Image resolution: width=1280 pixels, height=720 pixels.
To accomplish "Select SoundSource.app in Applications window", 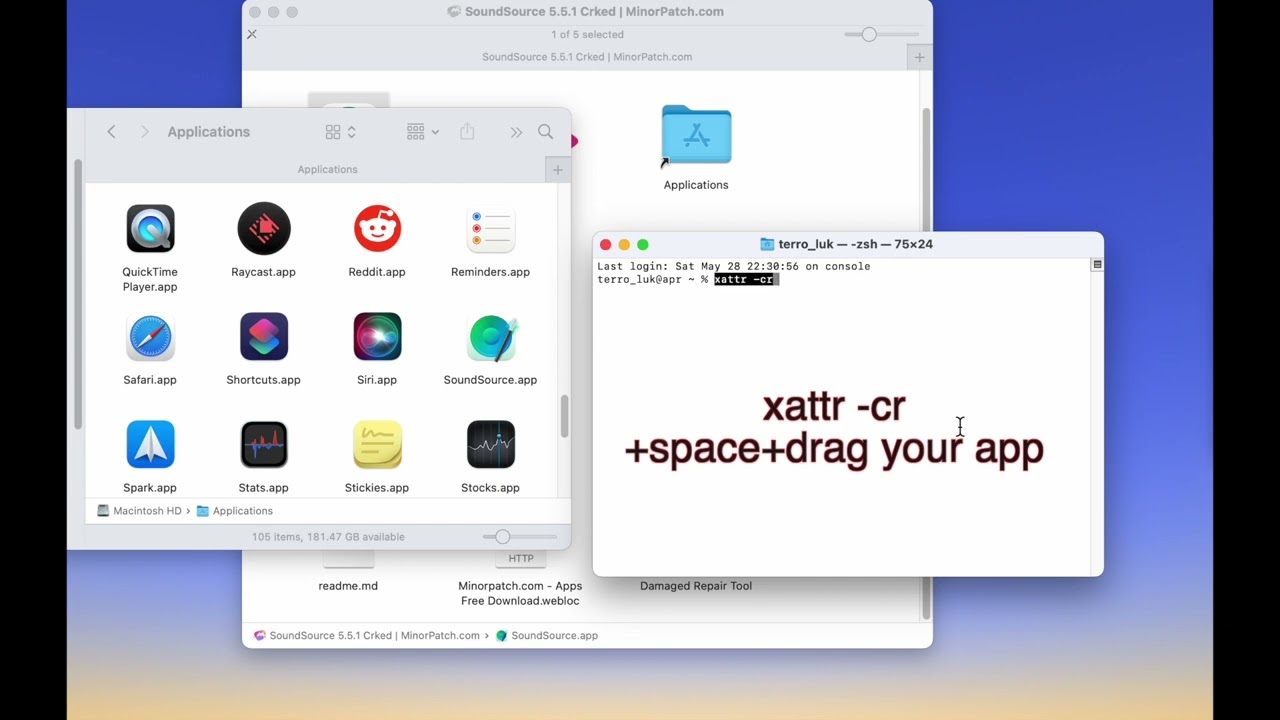I will point(490,338).
